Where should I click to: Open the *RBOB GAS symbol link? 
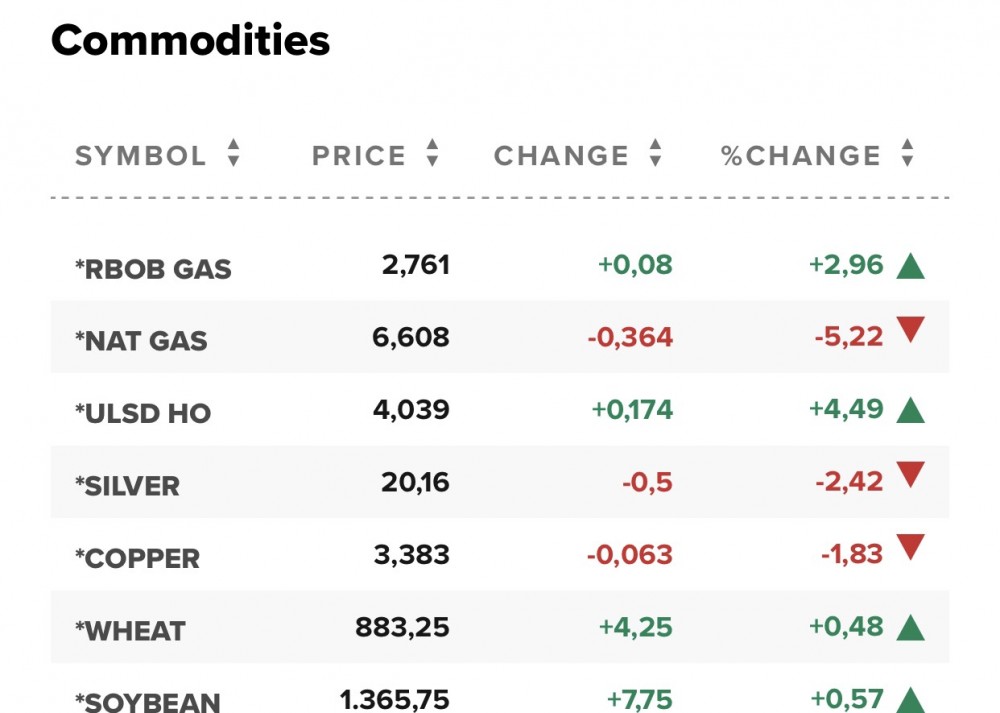tap(153, 269)
